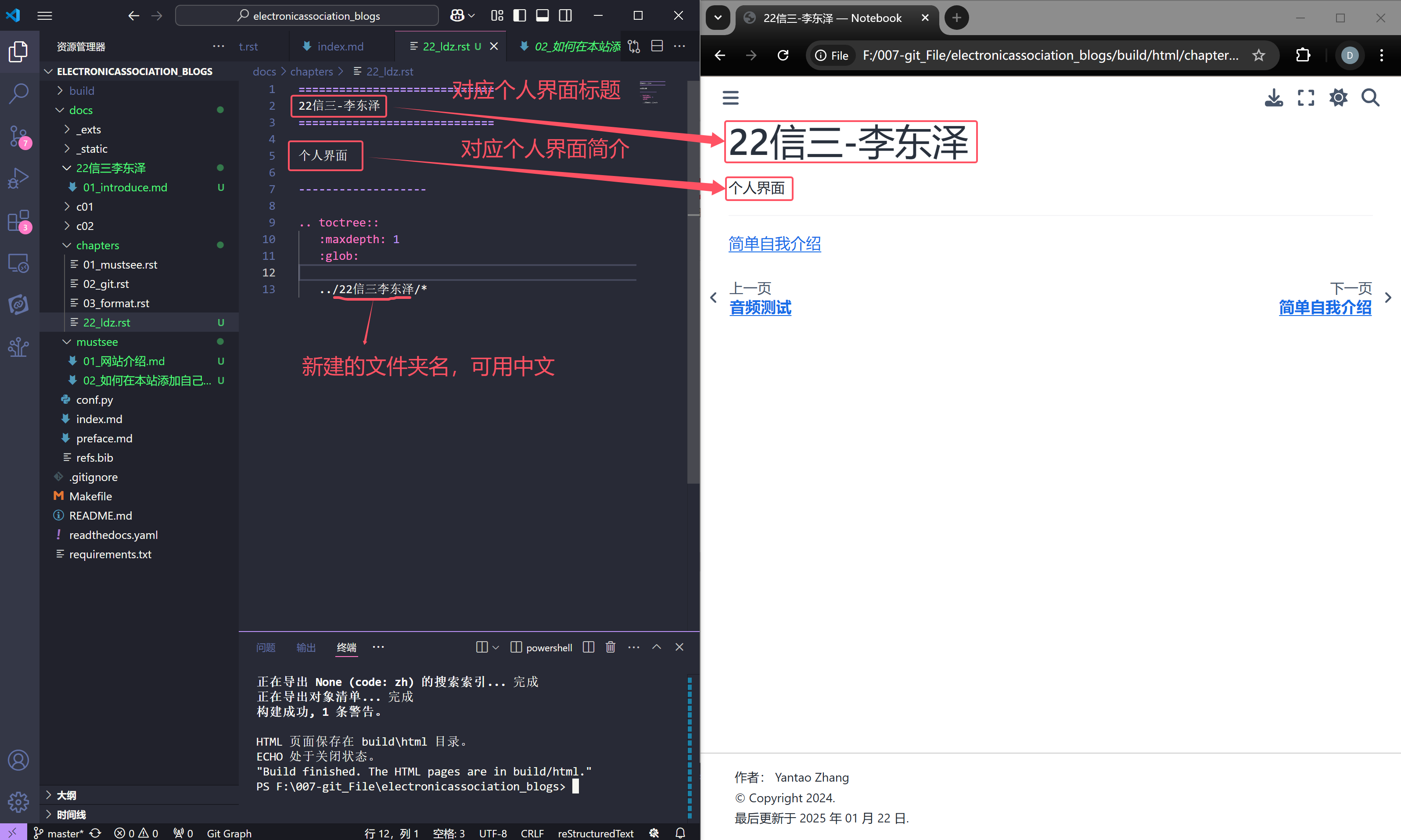Open the Copilot chat icon in title bar
1401x840 pixels.
pos(457,16)
